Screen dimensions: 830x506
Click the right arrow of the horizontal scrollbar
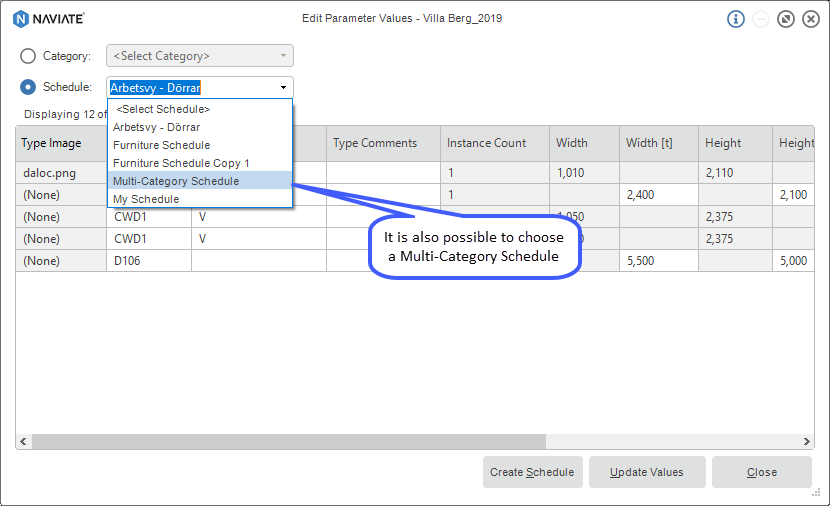806,441
